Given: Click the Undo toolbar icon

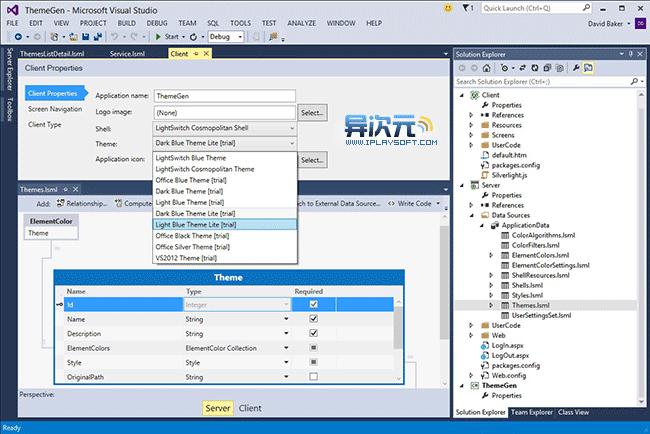Looking at the screenshot, I should point(114,37).
